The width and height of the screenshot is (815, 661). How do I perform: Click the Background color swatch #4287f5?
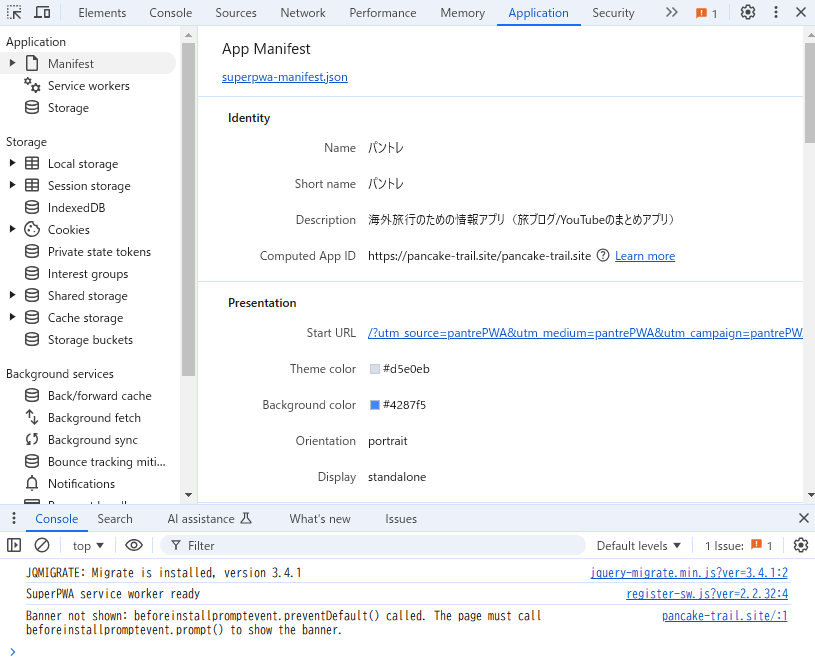tap(374, 405)
